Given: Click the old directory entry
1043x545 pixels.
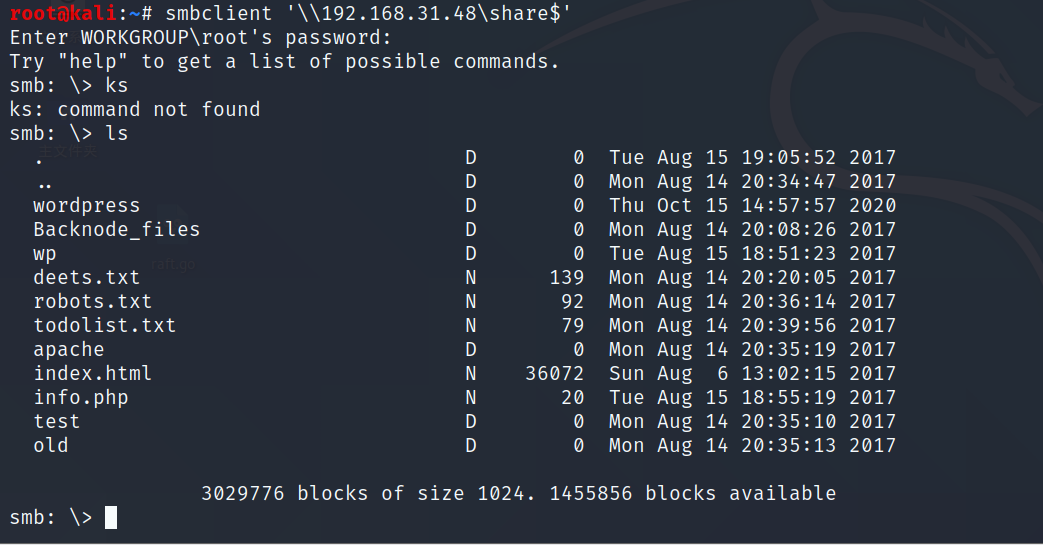Looking at the screenshot, I should point(50,445).
